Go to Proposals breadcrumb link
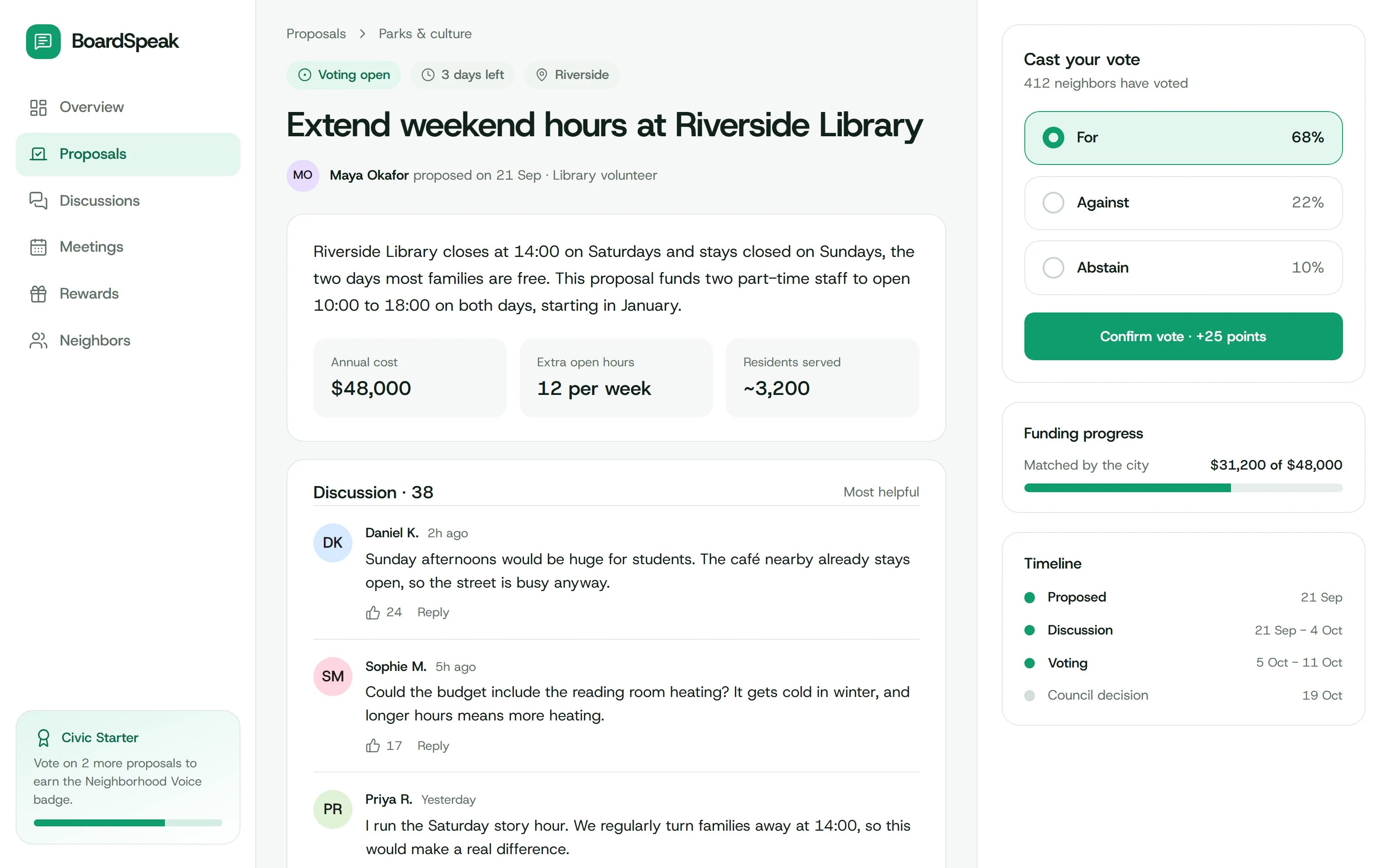 [x=316, y=34]
